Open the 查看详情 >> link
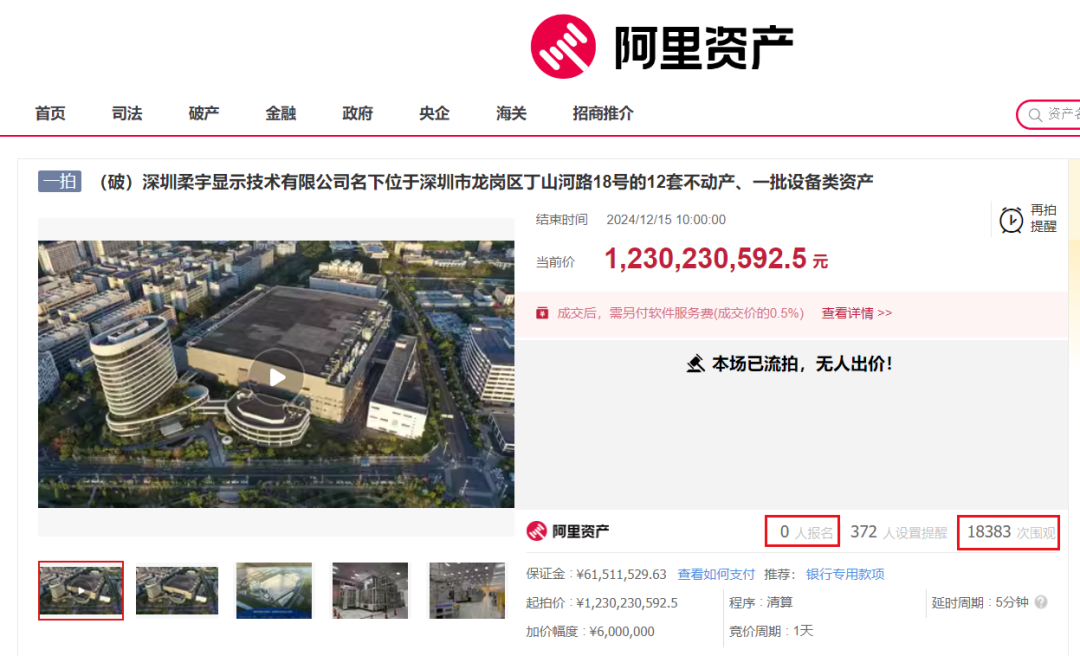Image resolution: width=1080 pixels, height=656 pixels. (856, 314)
